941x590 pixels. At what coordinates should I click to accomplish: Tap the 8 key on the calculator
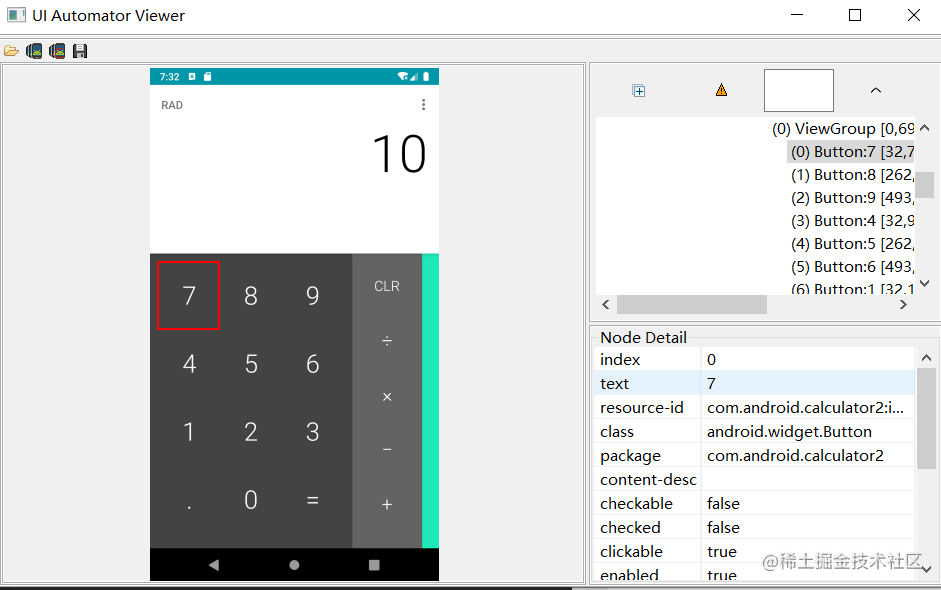click(251, 295)
